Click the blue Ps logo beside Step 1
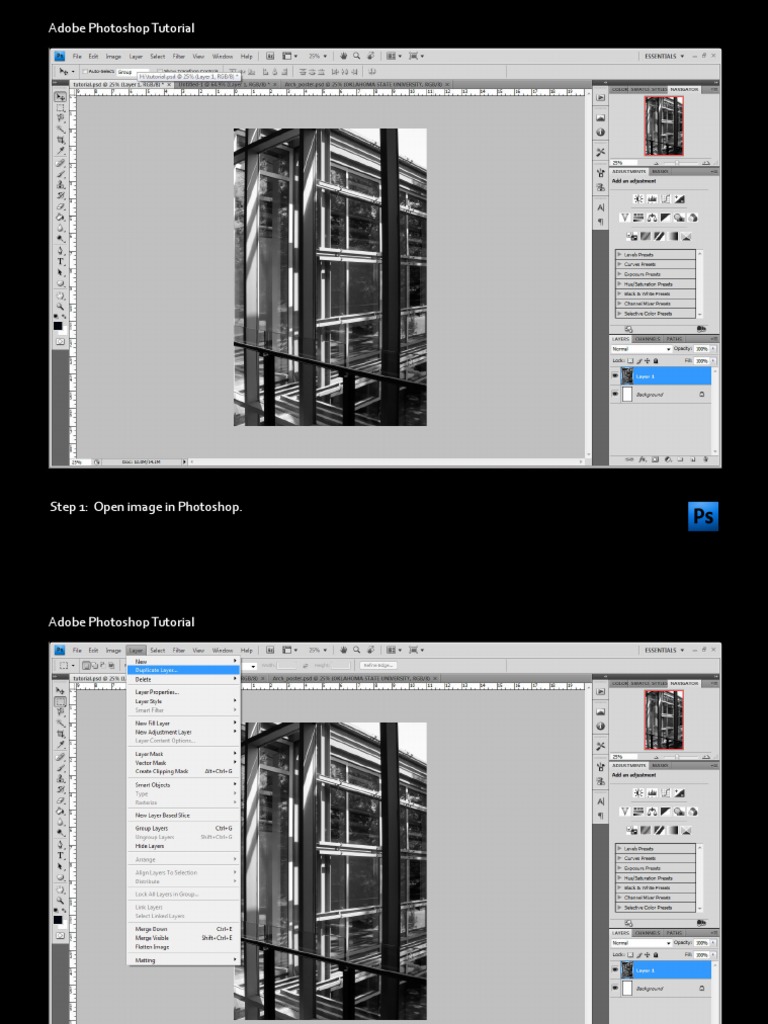 pyautogui.click(x=704, y=516)
